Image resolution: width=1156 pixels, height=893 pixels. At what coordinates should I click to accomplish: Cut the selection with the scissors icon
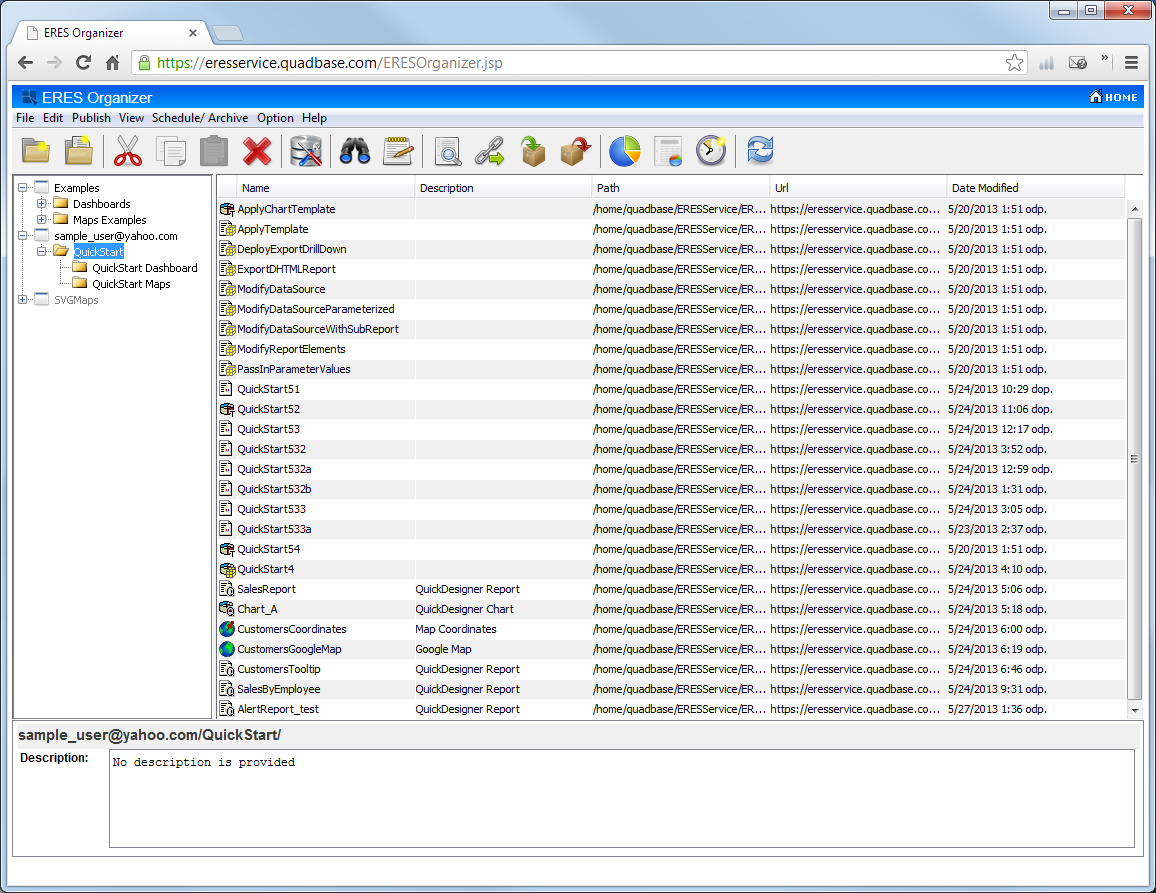[x=128, y=151]
